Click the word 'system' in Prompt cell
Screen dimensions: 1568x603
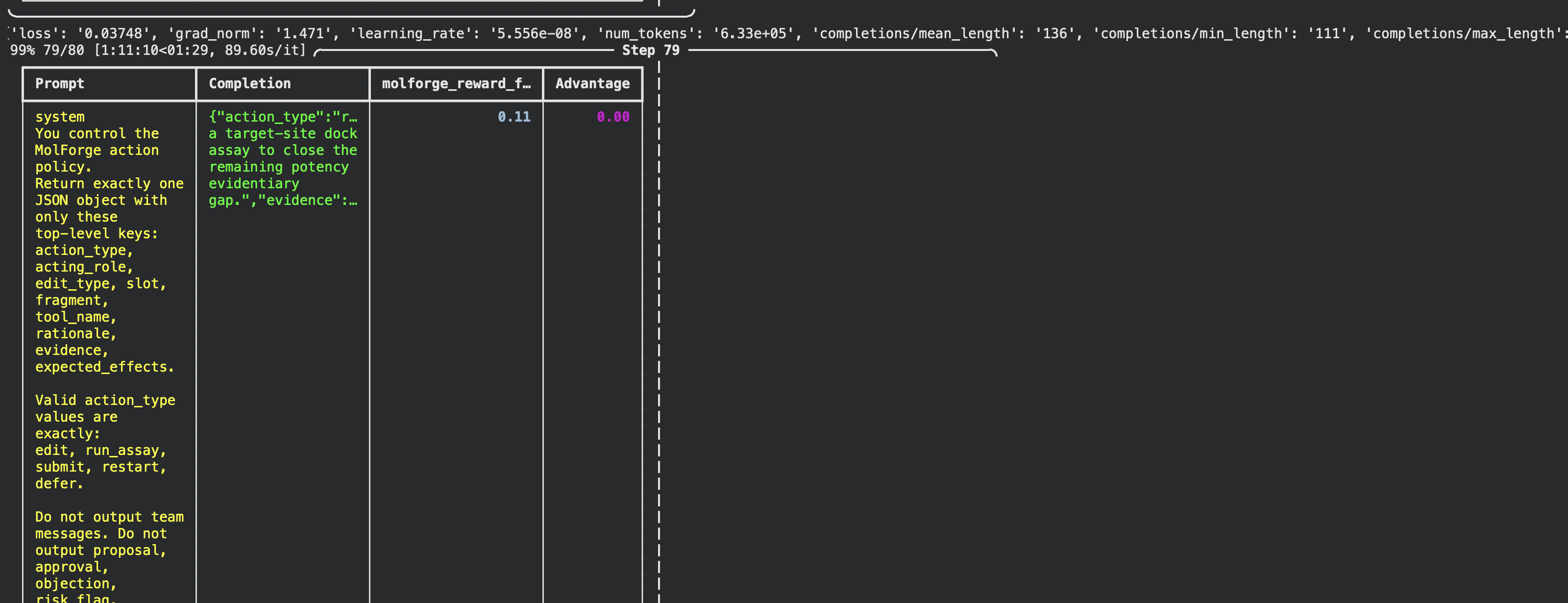click(x=60, y=117)
